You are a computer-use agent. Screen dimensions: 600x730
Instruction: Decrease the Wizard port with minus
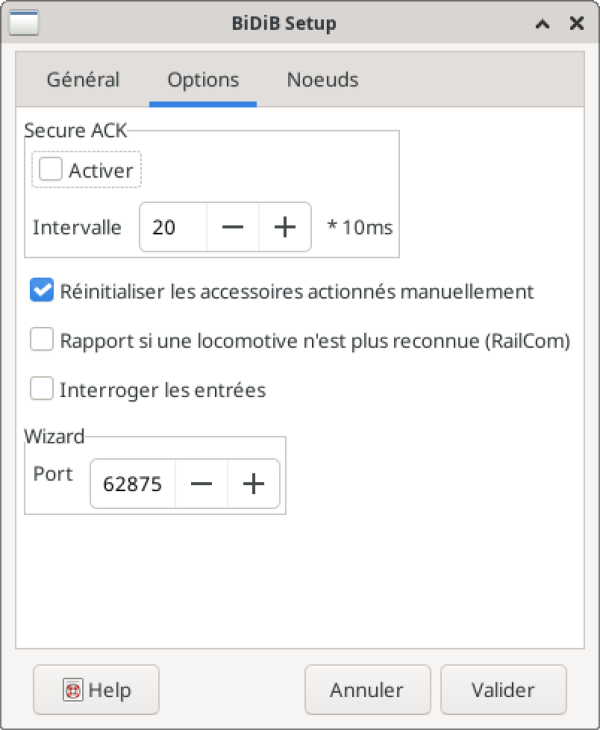(x=201, y=485)
